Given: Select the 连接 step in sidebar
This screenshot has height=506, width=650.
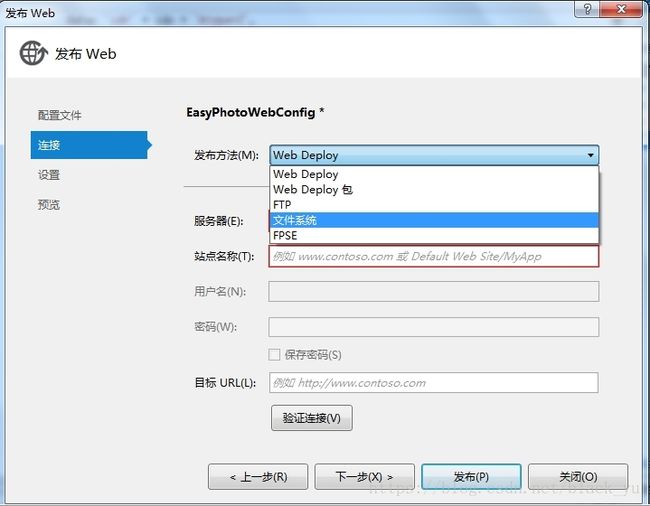Looking at the screenshot, I should (89, 145).
